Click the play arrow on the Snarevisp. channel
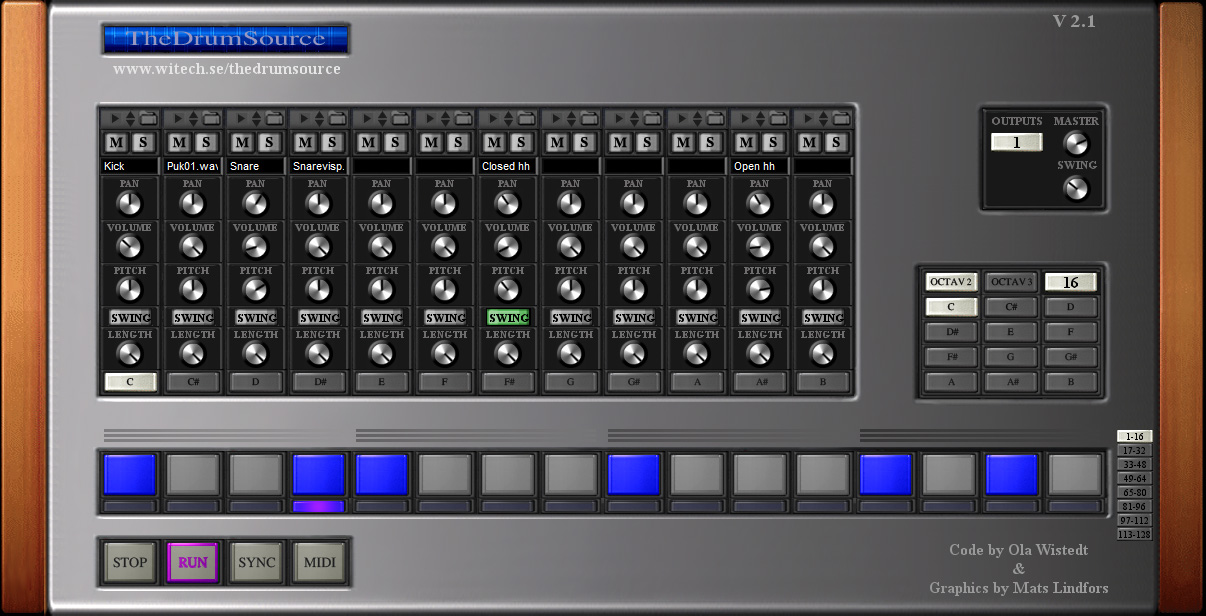1206x616 pixels. (304, 118)
